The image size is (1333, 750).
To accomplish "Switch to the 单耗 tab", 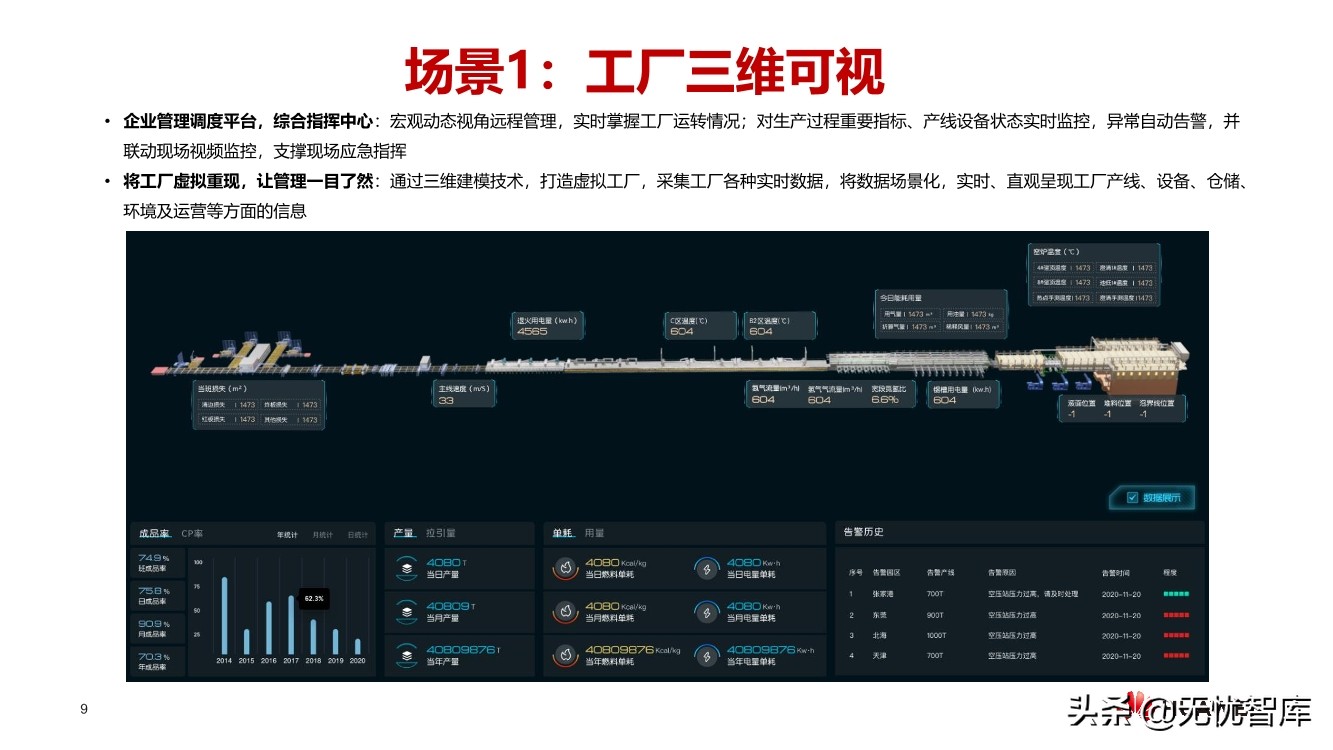I will (x=562, y=533).
